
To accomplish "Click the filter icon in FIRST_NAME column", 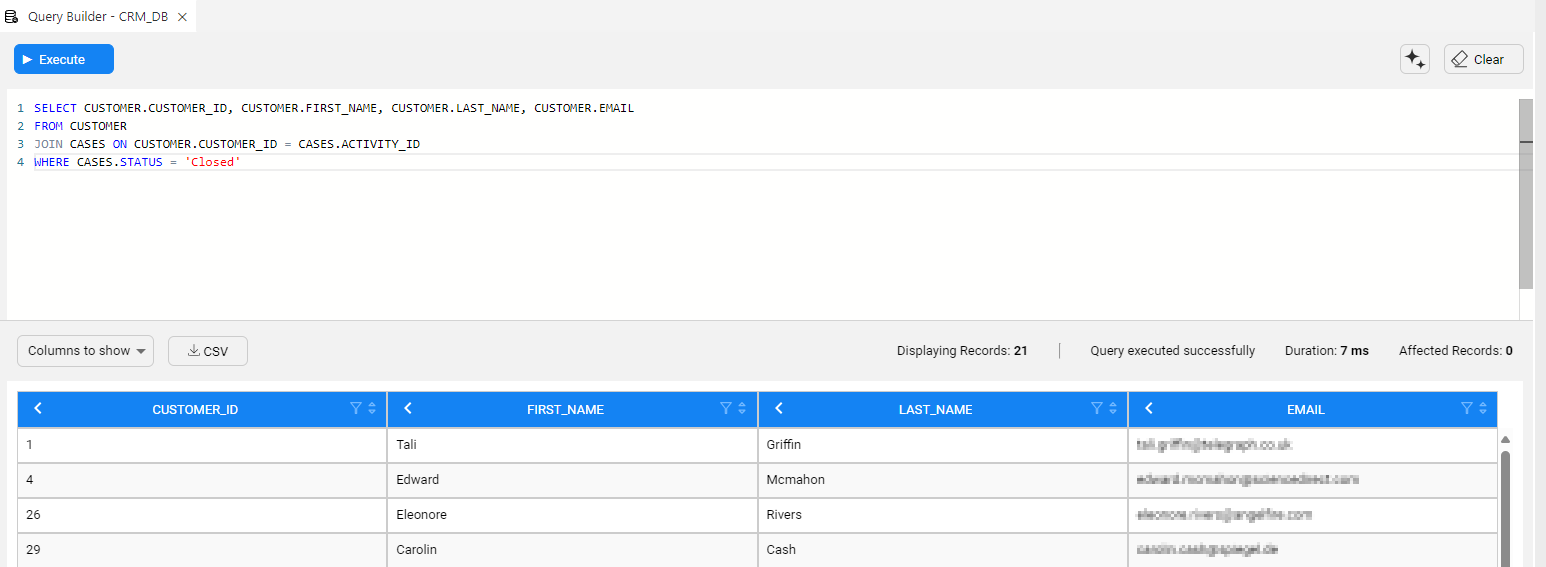I will coord(725,408).
